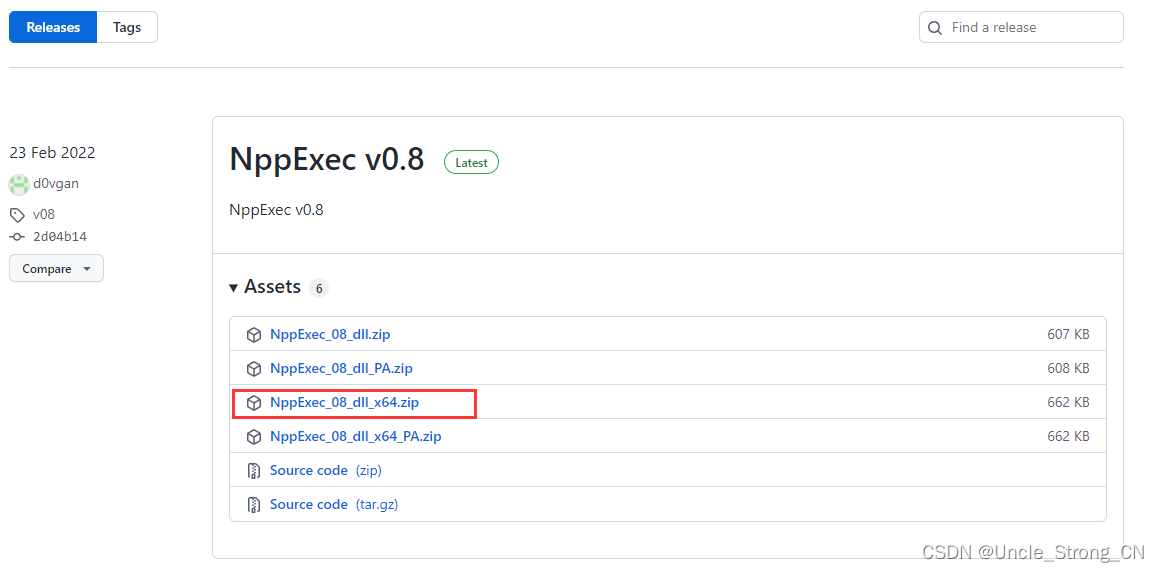Click the 608 KB file size
The height and width of the screenshot is (572, 1159).
pyautogui.click(x=1068, y=369)
